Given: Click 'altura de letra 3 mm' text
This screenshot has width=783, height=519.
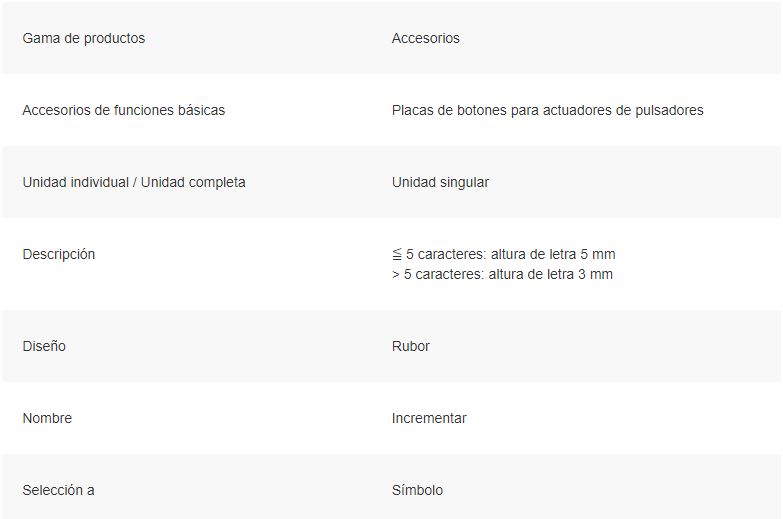Looking at the screenshot, I should [550, 274].
